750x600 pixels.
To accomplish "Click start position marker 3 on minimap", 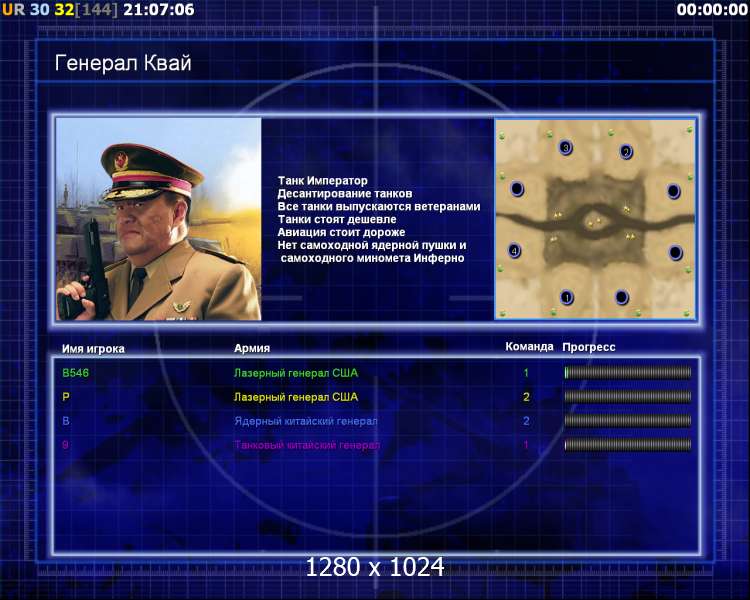I will click(566, 147).
